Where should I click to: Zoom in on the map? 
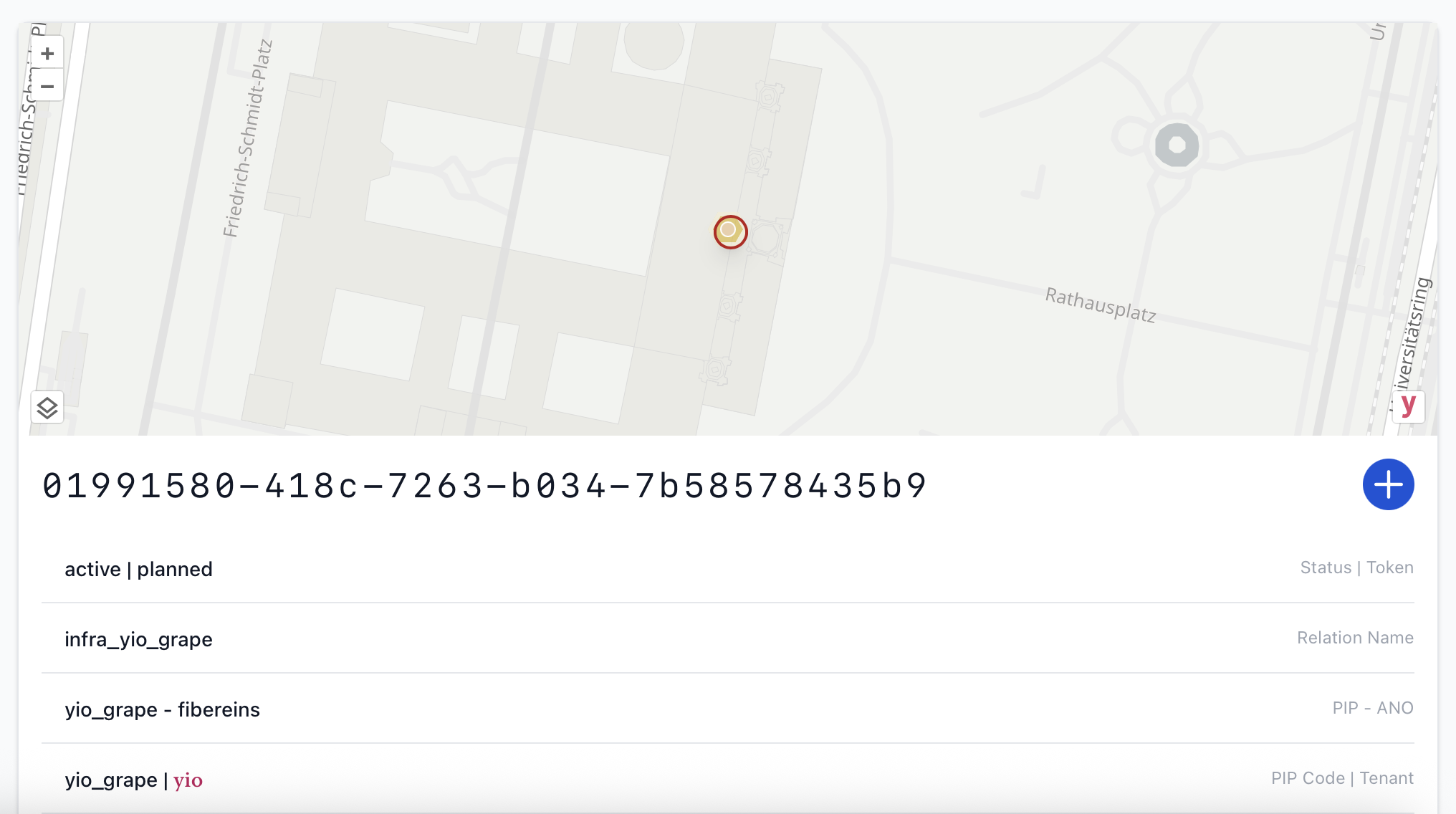point(47,54)
